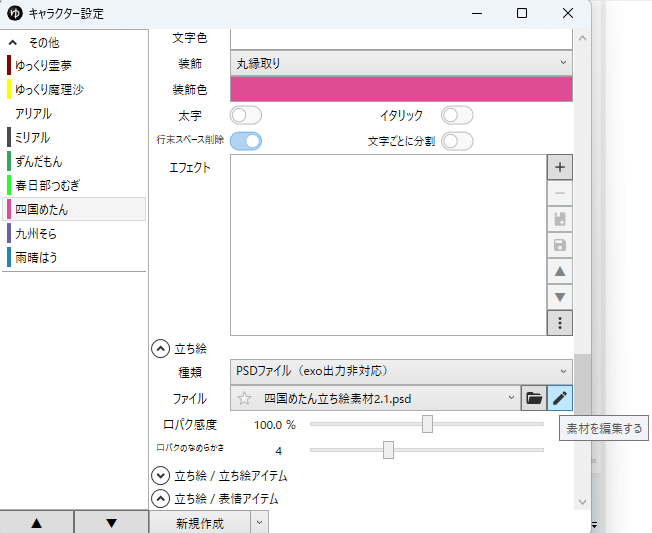This screenshot has height=533, width=652.
Task: Collapse 立ち絵 / 表情アイテム section
Action: pos(161,498)
